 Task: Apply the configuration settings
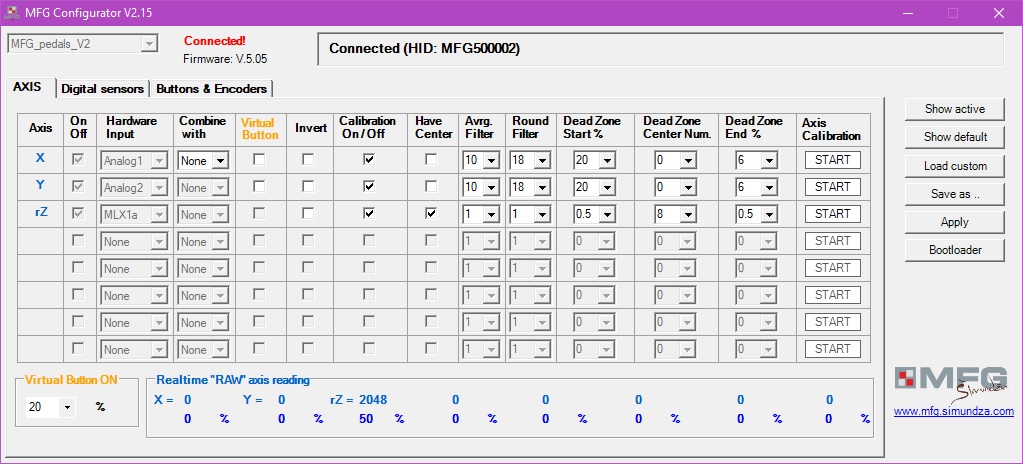point(954,222)
